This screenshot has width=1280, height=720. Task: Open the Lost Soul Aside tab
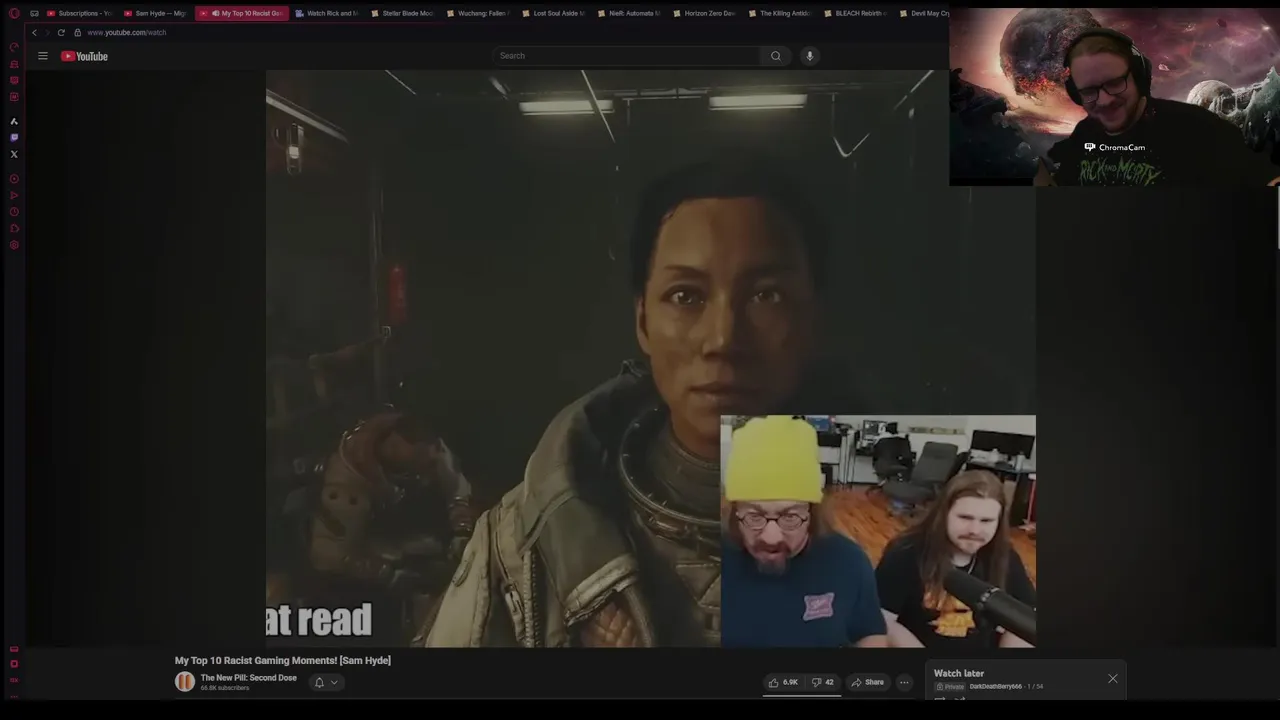tap(553, 13)
